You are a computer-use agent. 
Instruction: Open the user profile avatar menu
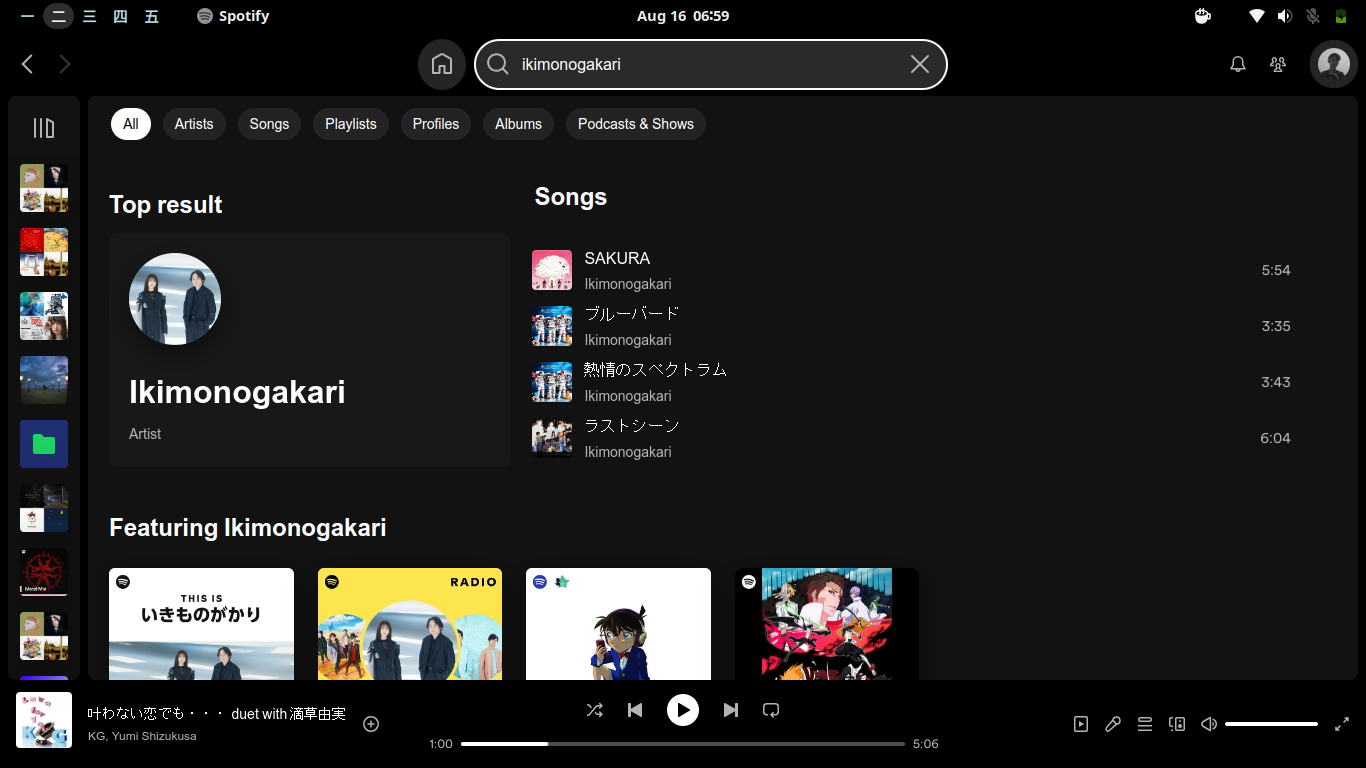1334,64
